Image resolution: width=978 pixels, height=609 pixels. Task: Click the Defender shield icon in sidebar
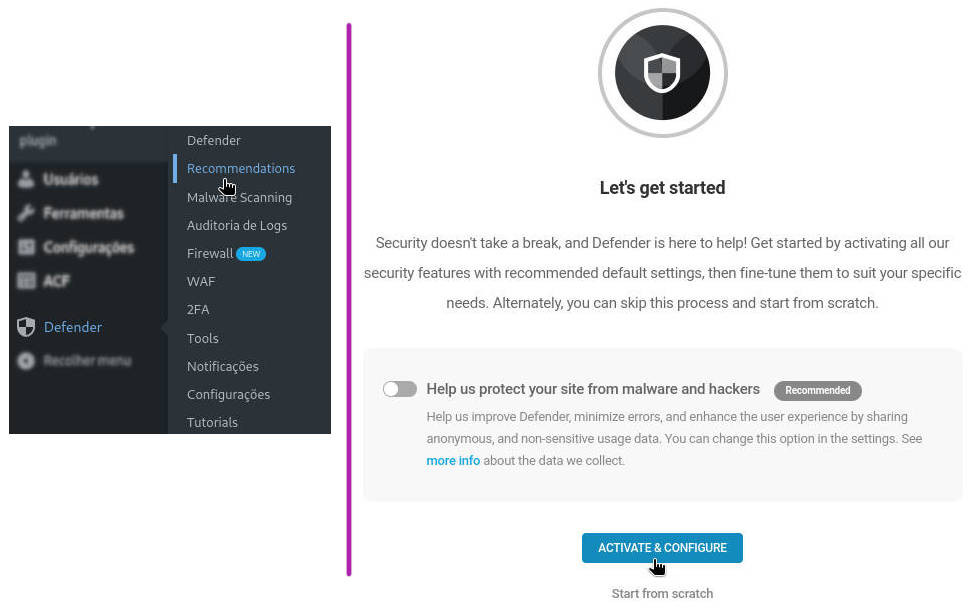pyautogui.click(x=26, y=326)
